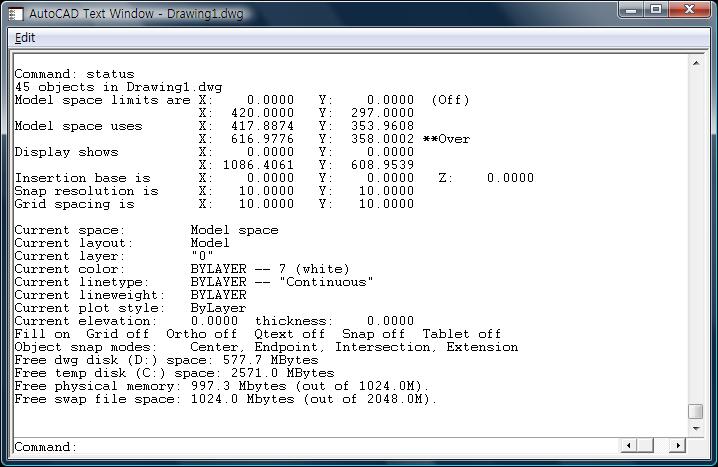Close the AutoCAD Text Window
Screen dimensions: 718x467
[690, 10]
